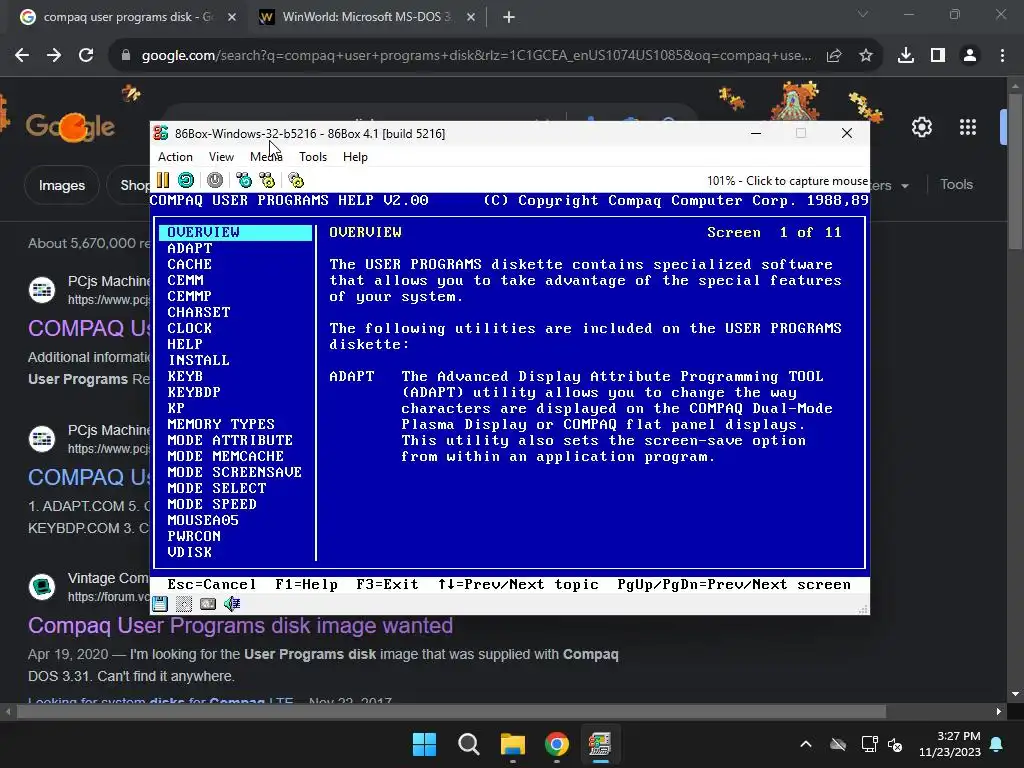Click the 86Box window title icon
This screenshot has height=768, width=1024.
(161, 133)
